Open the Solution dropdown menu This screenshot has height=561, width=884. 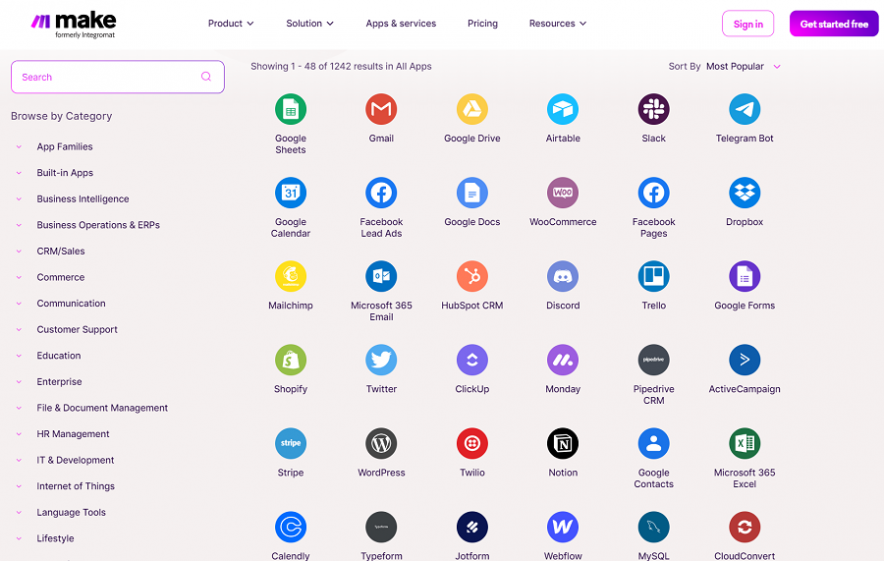point(310,23)
